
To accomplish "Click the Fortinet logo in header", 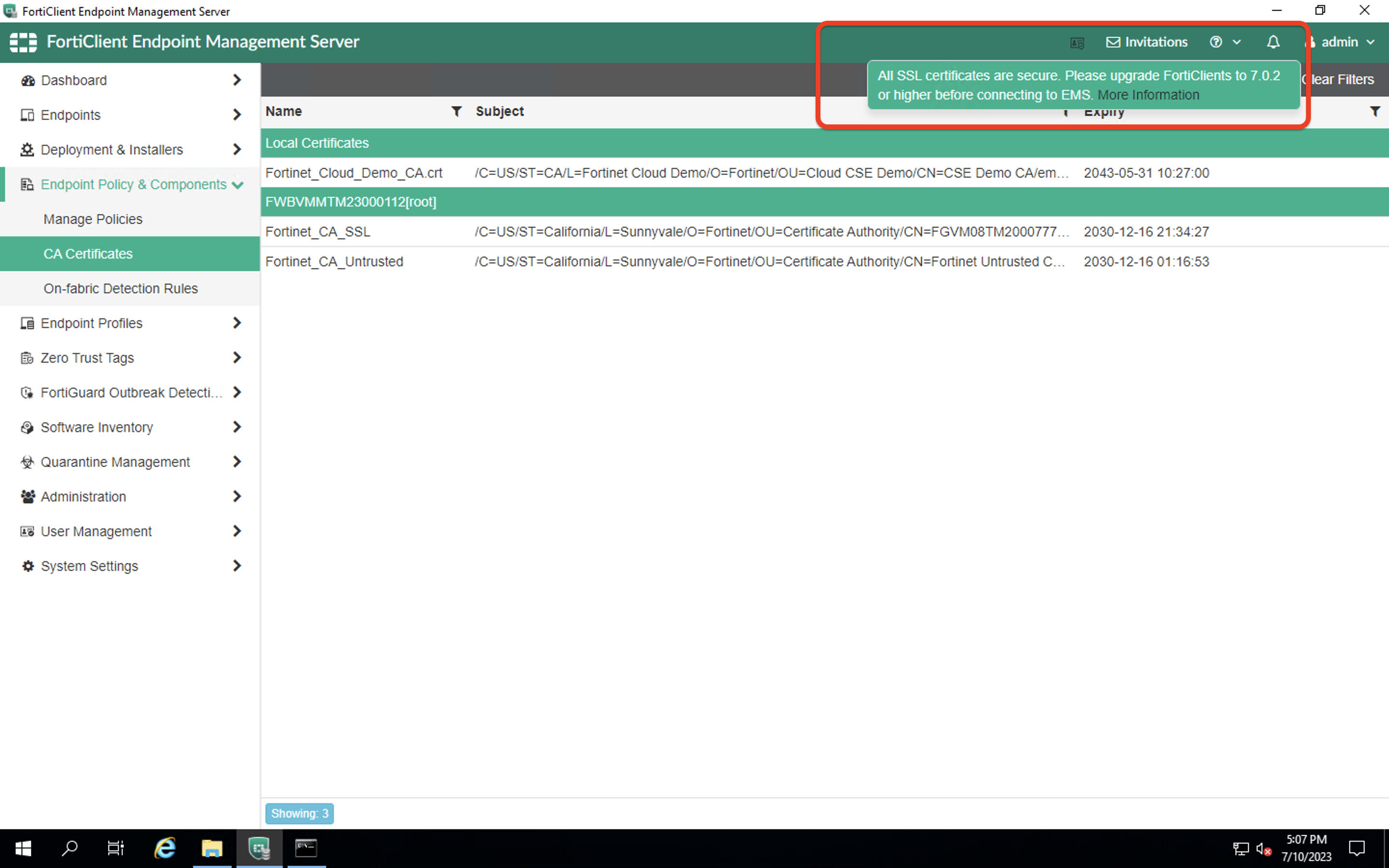I will point(24,42).
